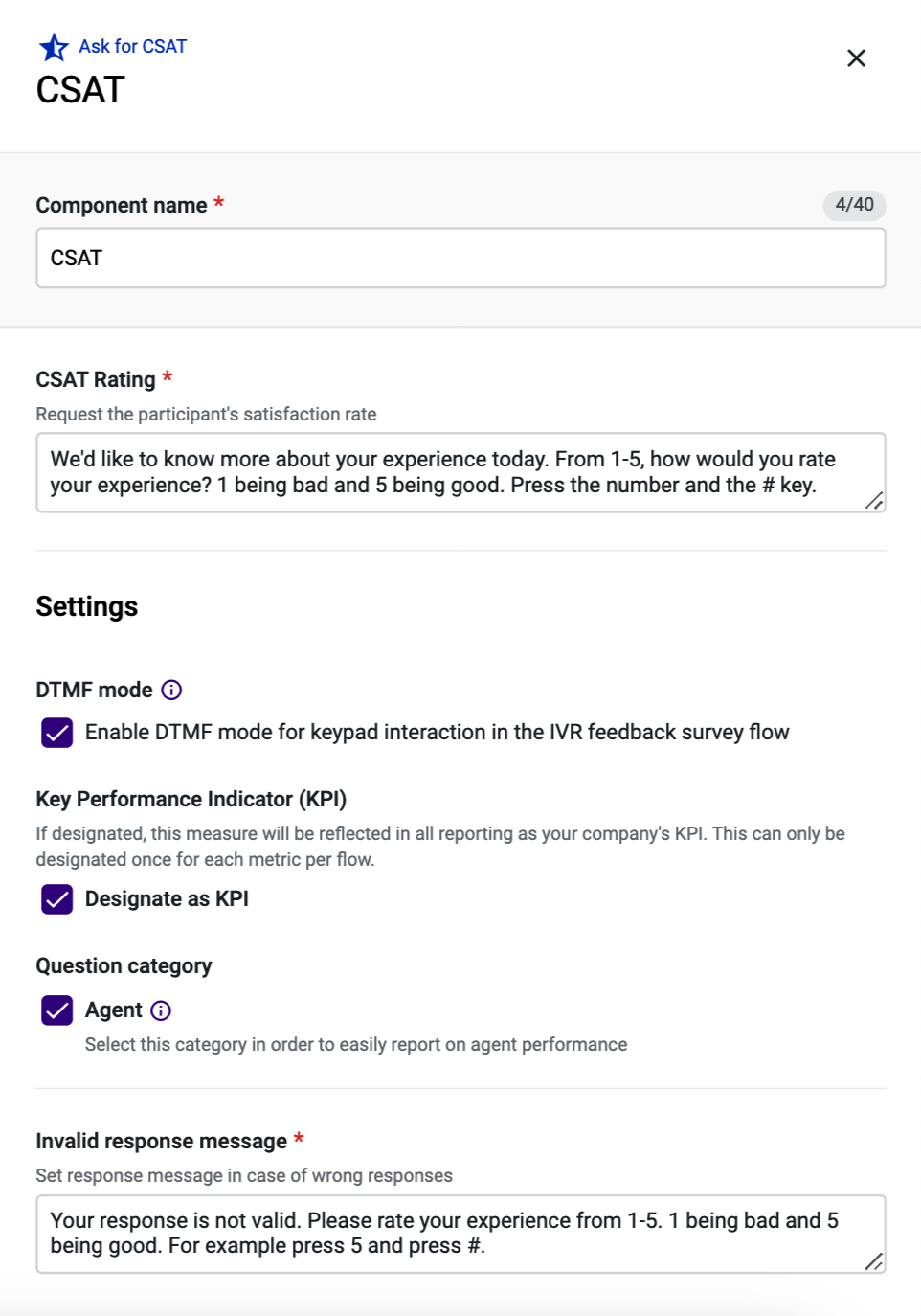Focus the Component name input field

coord(460,258)
